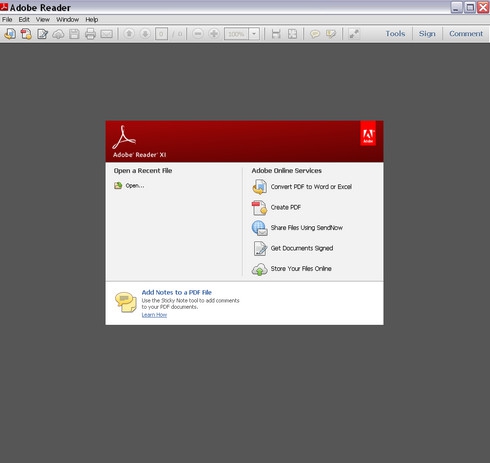Click the Learn How link
490x463 pixels.
154,315
